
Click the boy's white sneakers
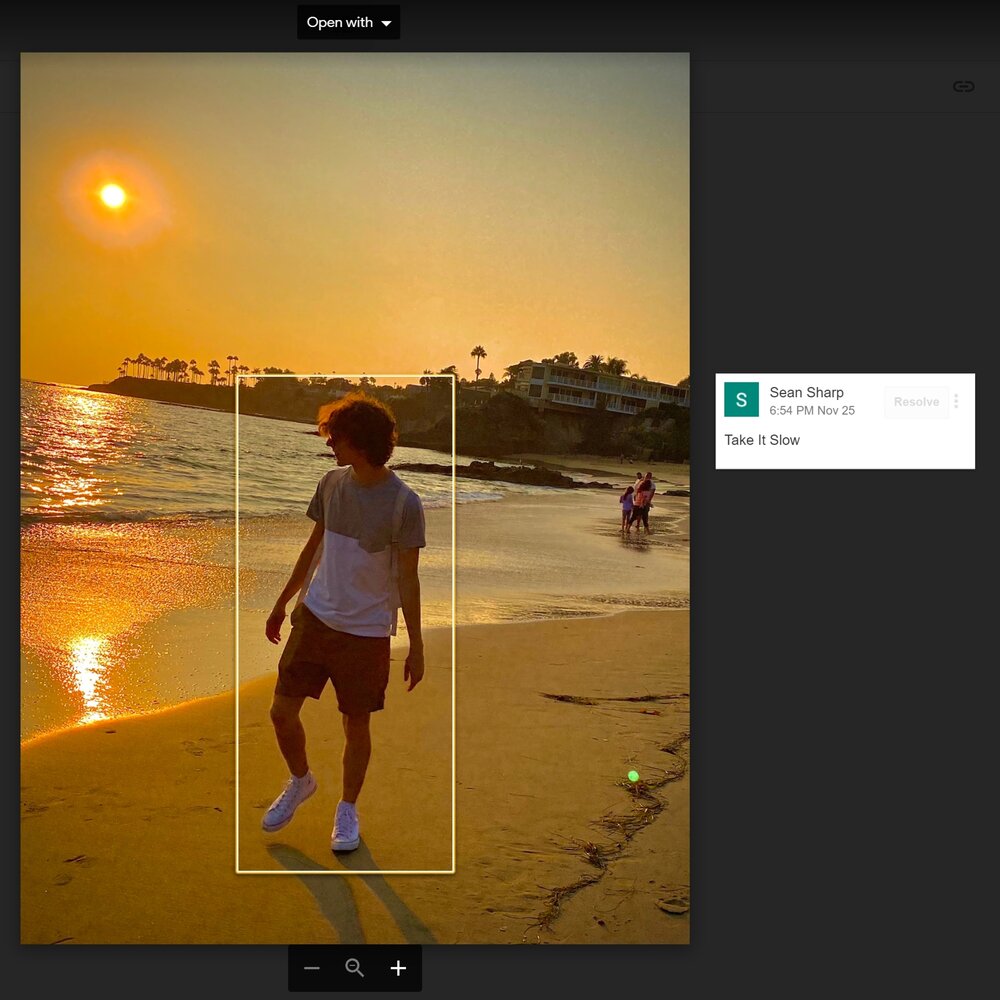[290, 802]
